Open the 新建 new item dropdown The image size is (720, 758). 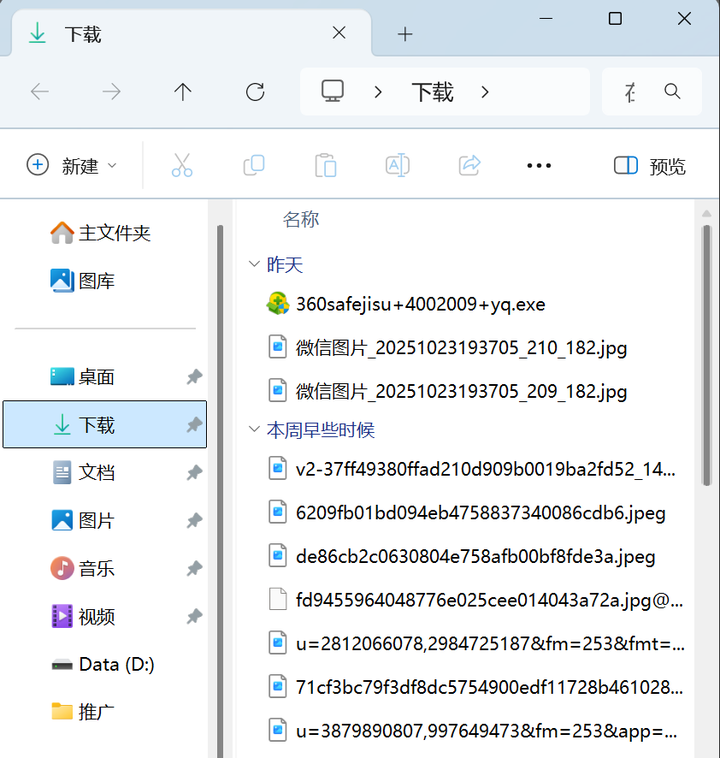coord(72,165)
